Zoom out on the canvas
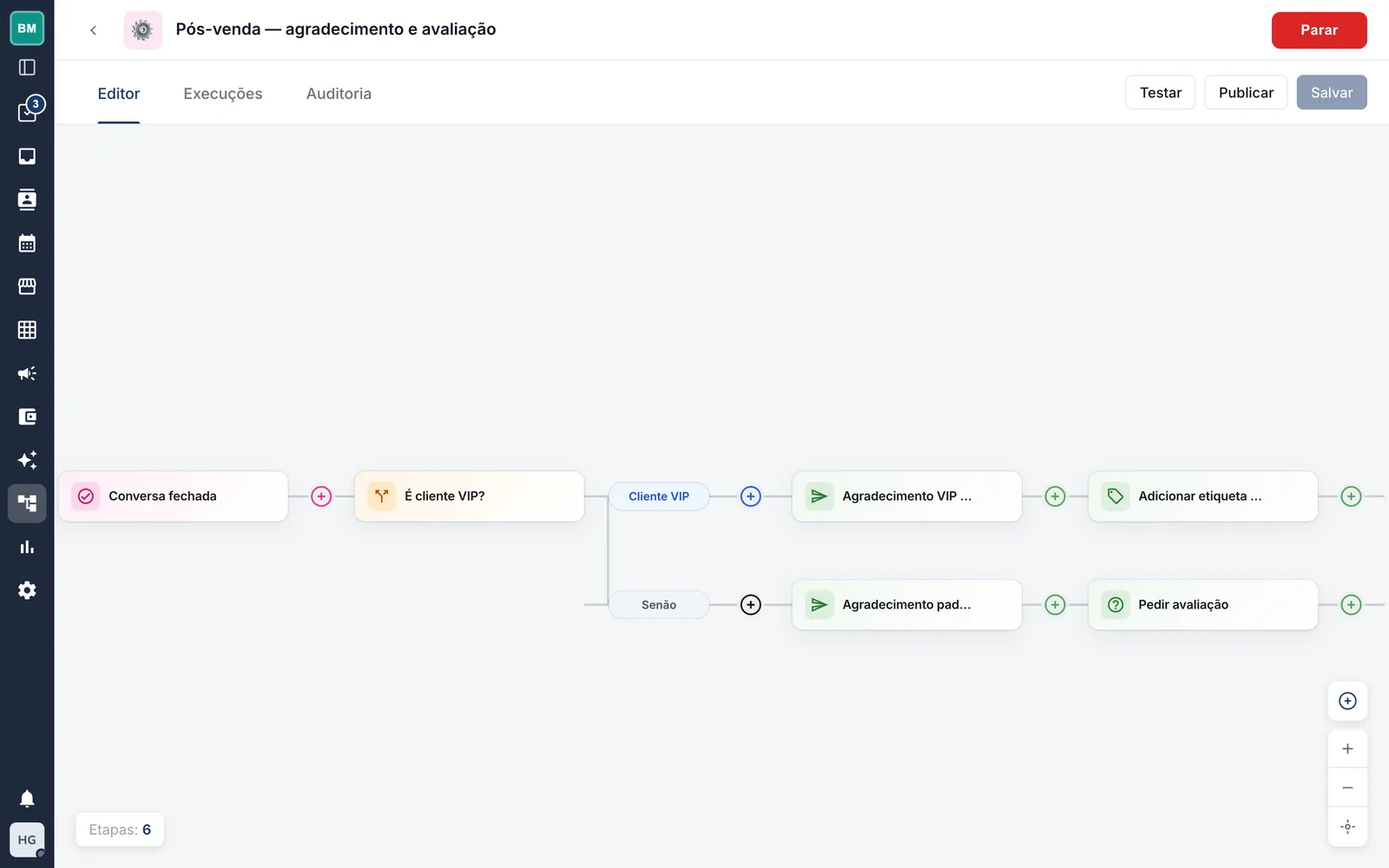 [x=1347, y=788]
